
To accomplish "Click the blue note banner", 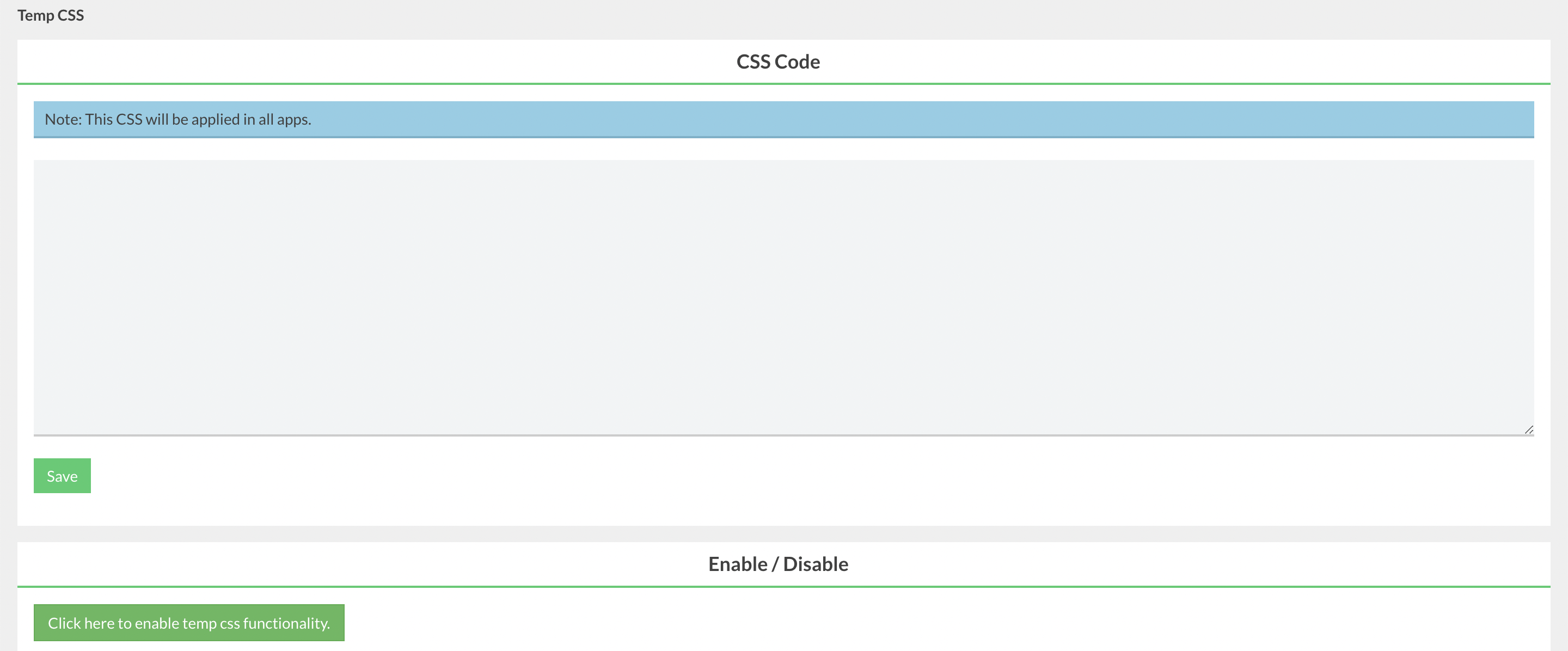I will point(783,119).
